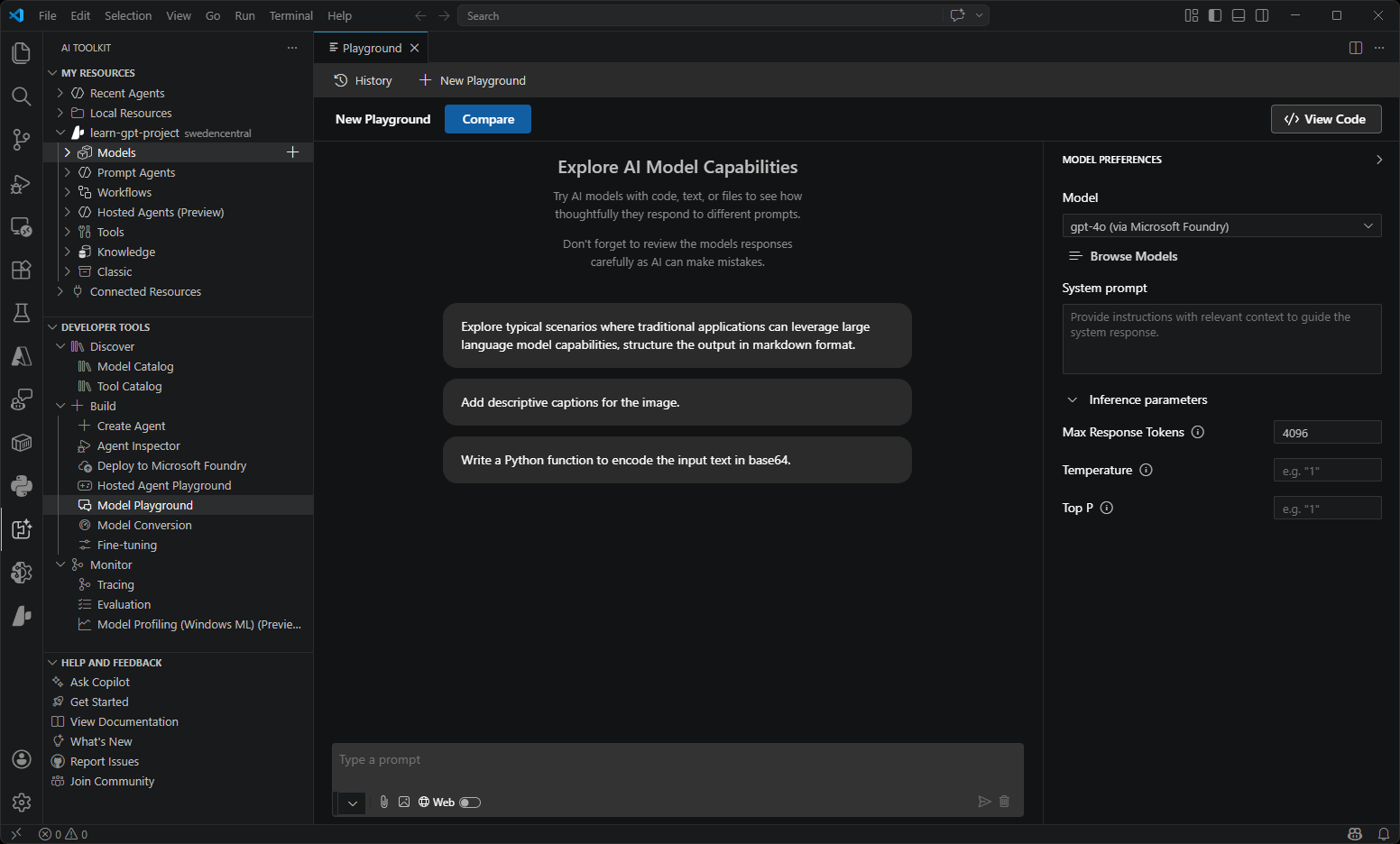Image resolution: width=1400 pixels, height=844 pixels.
Task: Open the Model dropdown showing gpt-4o
Action: pyautogui.click(x=1221, y=225)
